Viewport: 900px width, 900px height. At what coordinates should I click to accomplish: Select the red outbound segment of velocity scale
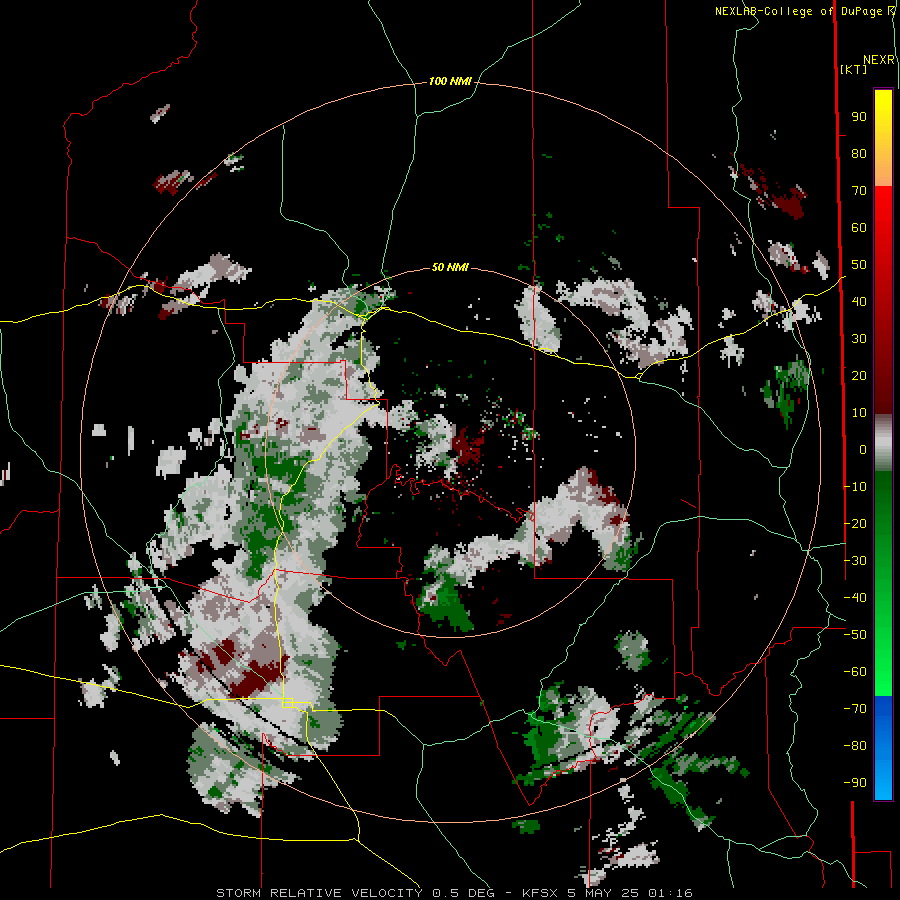pyautogui.click(x=883, y=300)
